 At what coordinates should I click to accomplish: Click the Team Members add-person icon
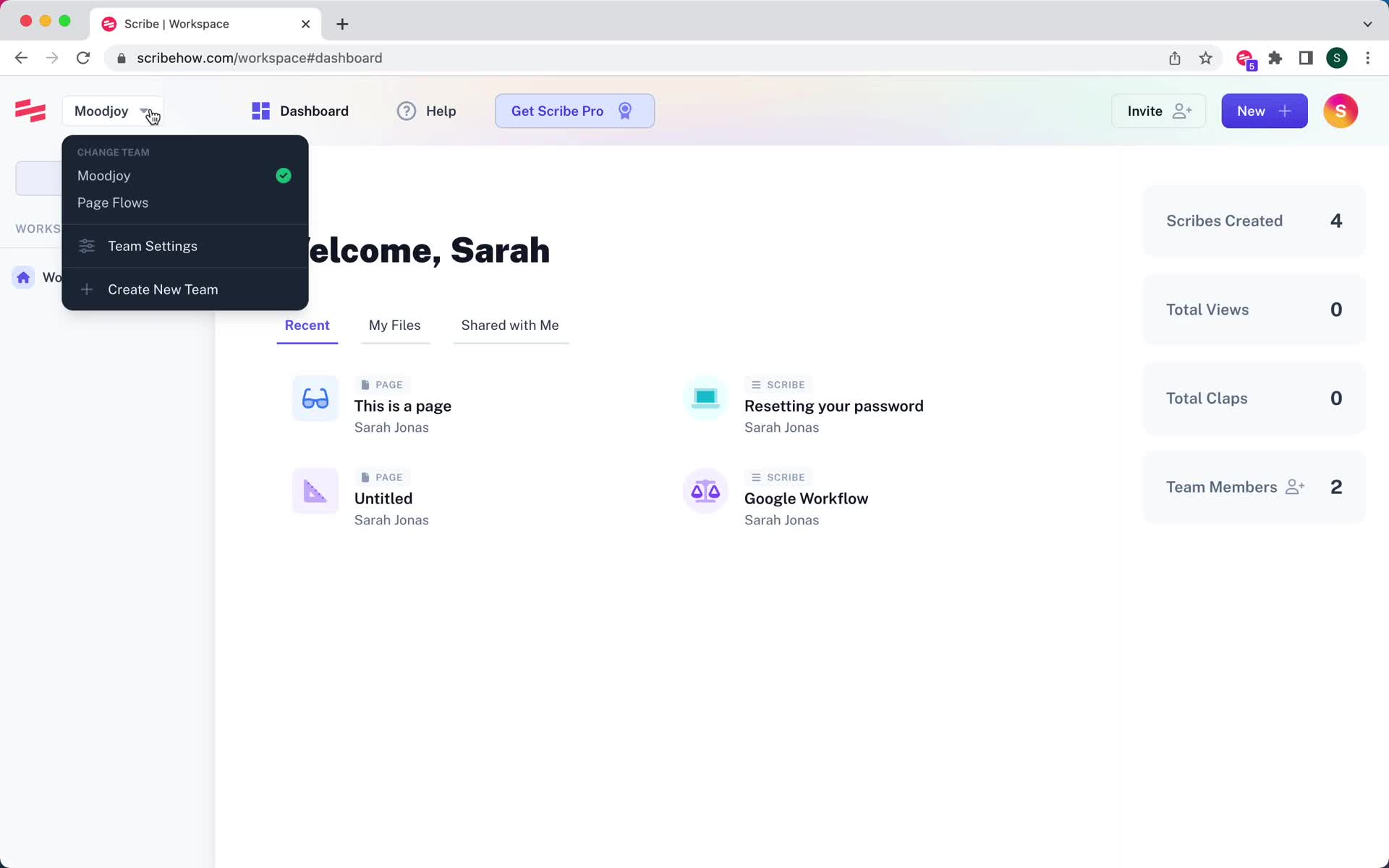(1294, 487)
